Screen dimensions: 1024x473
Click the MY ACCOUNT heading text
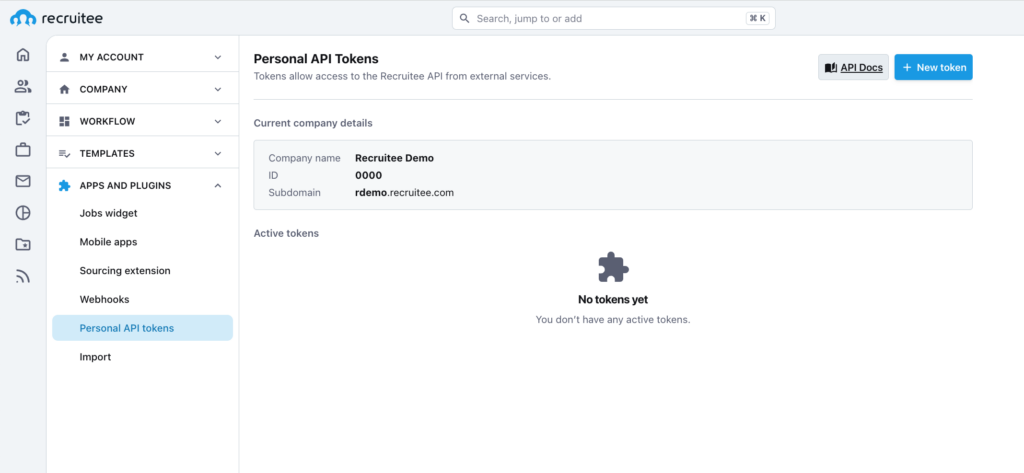coord(112,57)
